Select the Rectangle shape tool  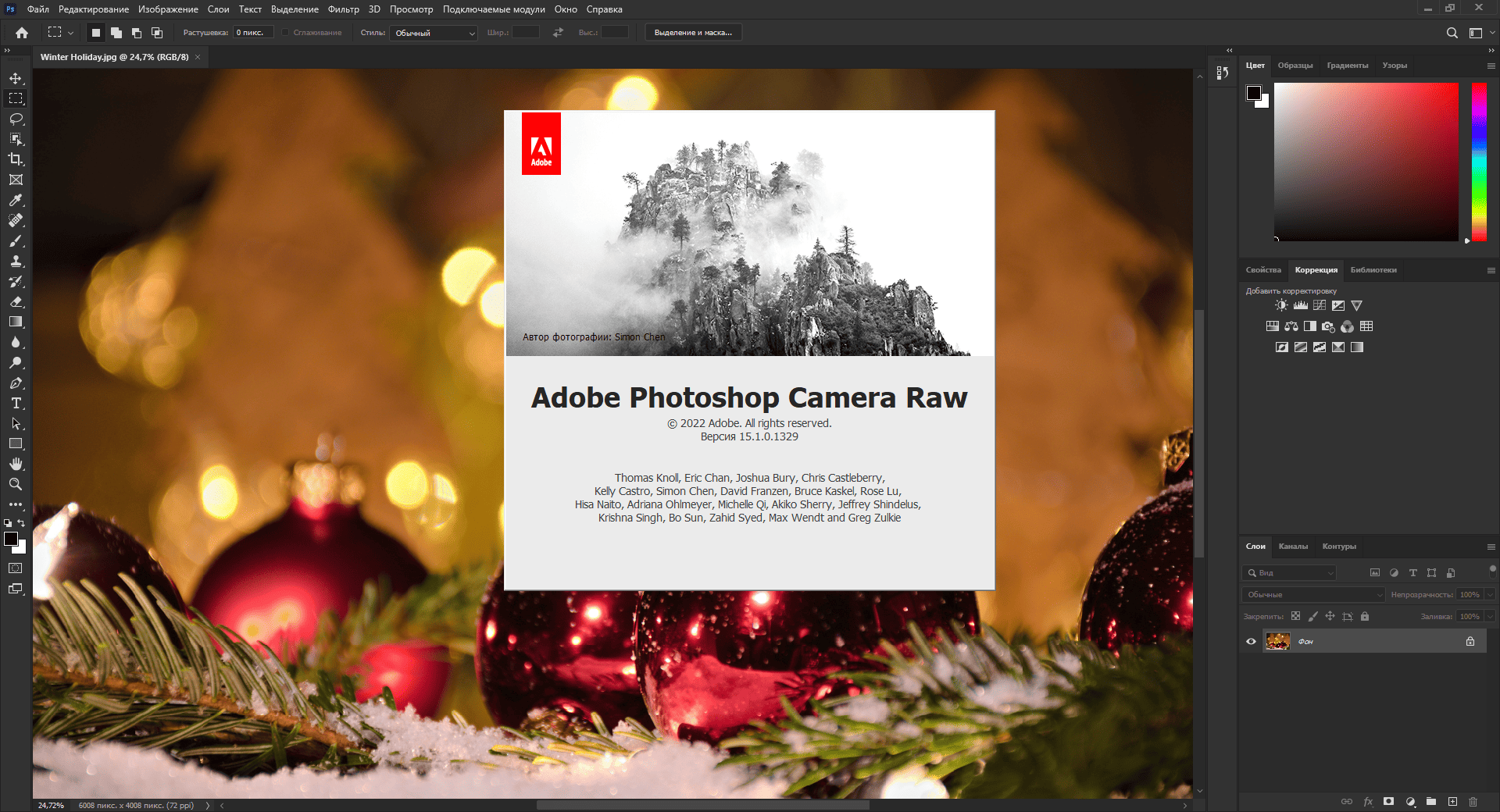pyautogui.click(x=16, y=443)
